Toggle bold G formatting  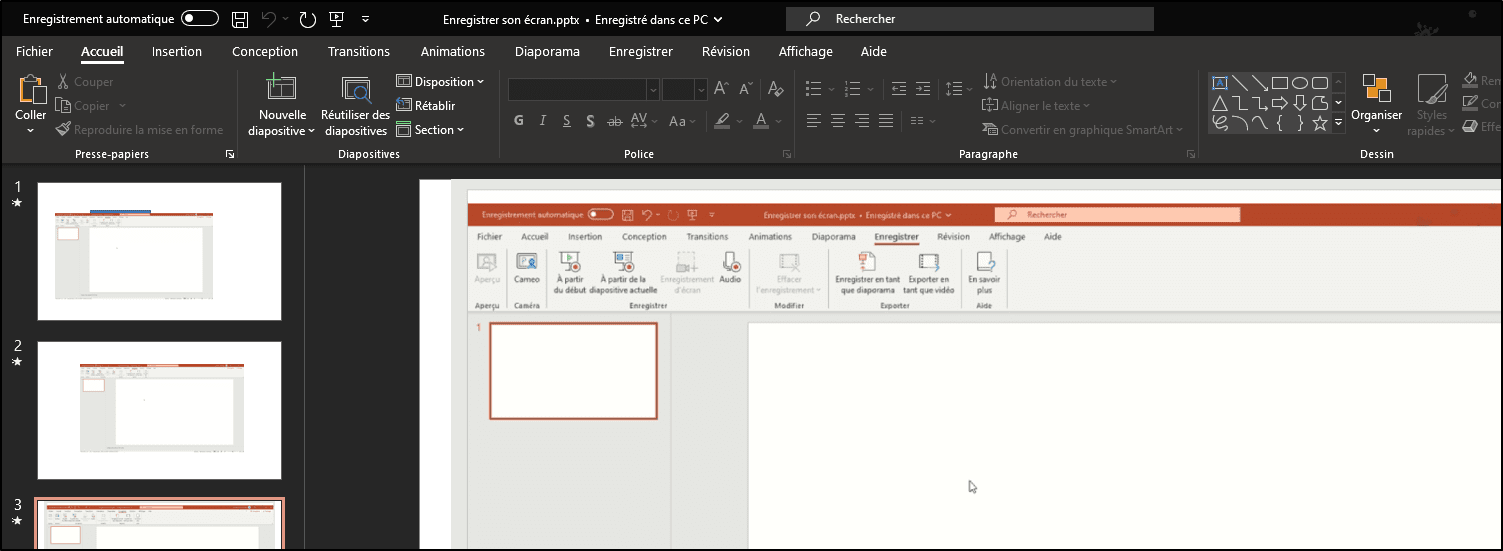[519, 121]
